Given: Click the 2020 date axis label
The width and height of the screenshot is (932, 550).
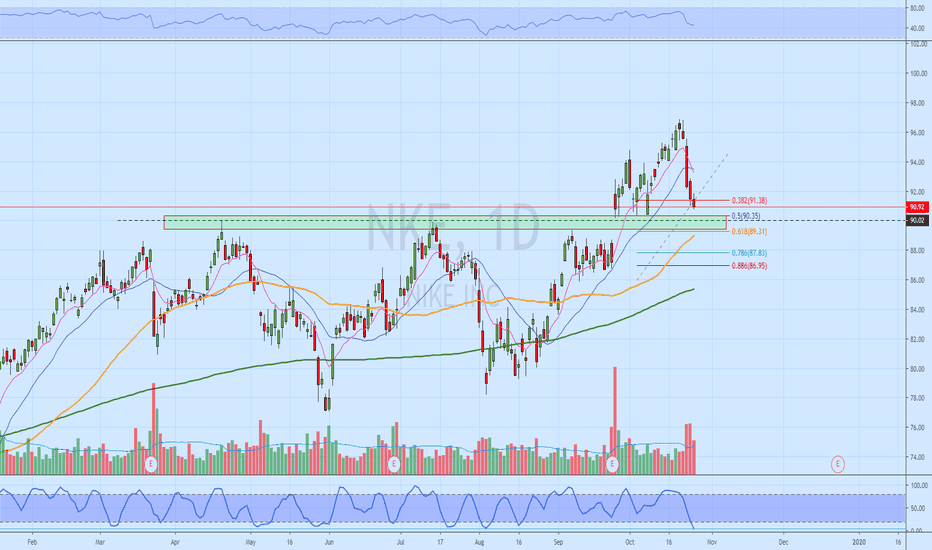Looking at the screenshot, I should pos(858,542).
